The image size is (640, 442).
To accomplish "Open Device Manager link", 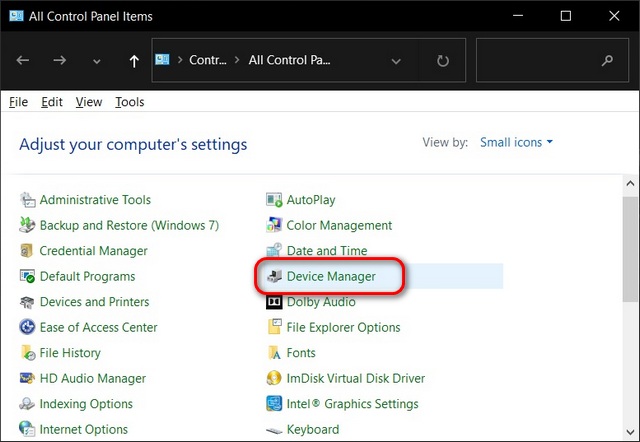I will (x=331, y=276).
